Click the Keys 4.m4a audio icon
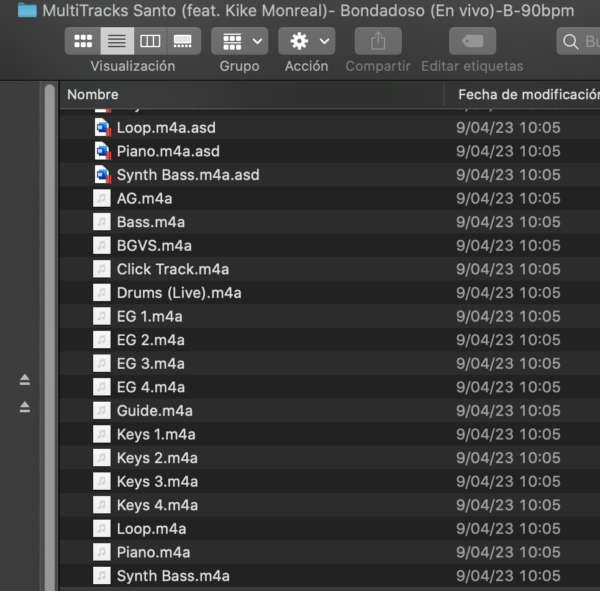Screen dimensions: 600x591 coord(102,505)
